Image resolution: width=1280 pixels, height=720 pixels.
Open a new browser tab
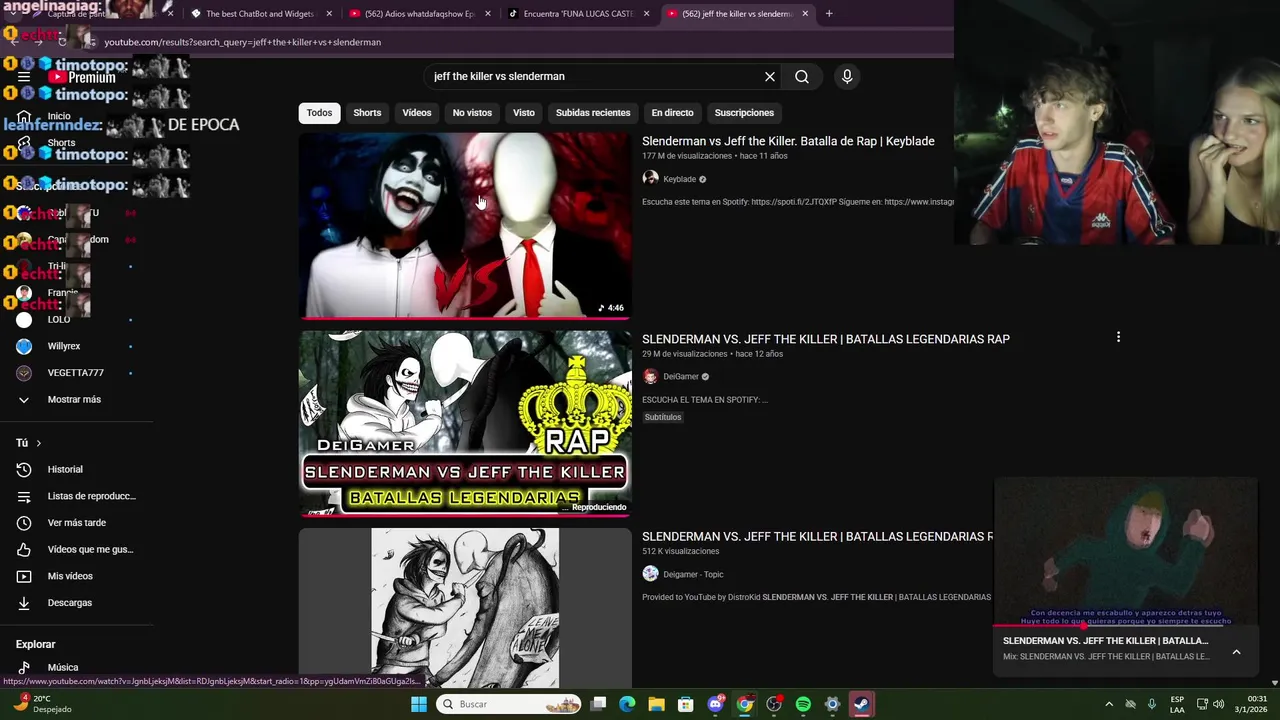pyautogui.click(x=829, y=14)
